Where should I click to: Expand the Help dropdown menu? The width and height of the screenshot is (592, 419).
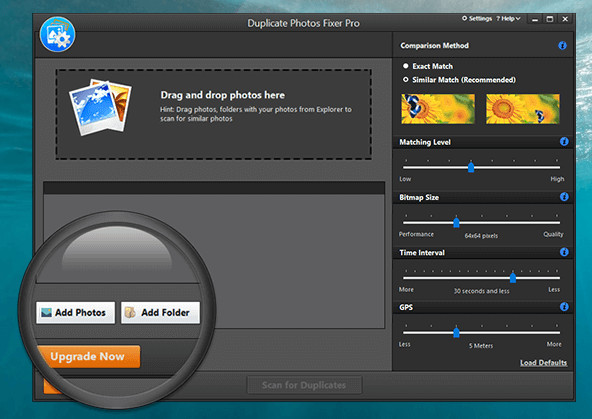pos(508,18)
